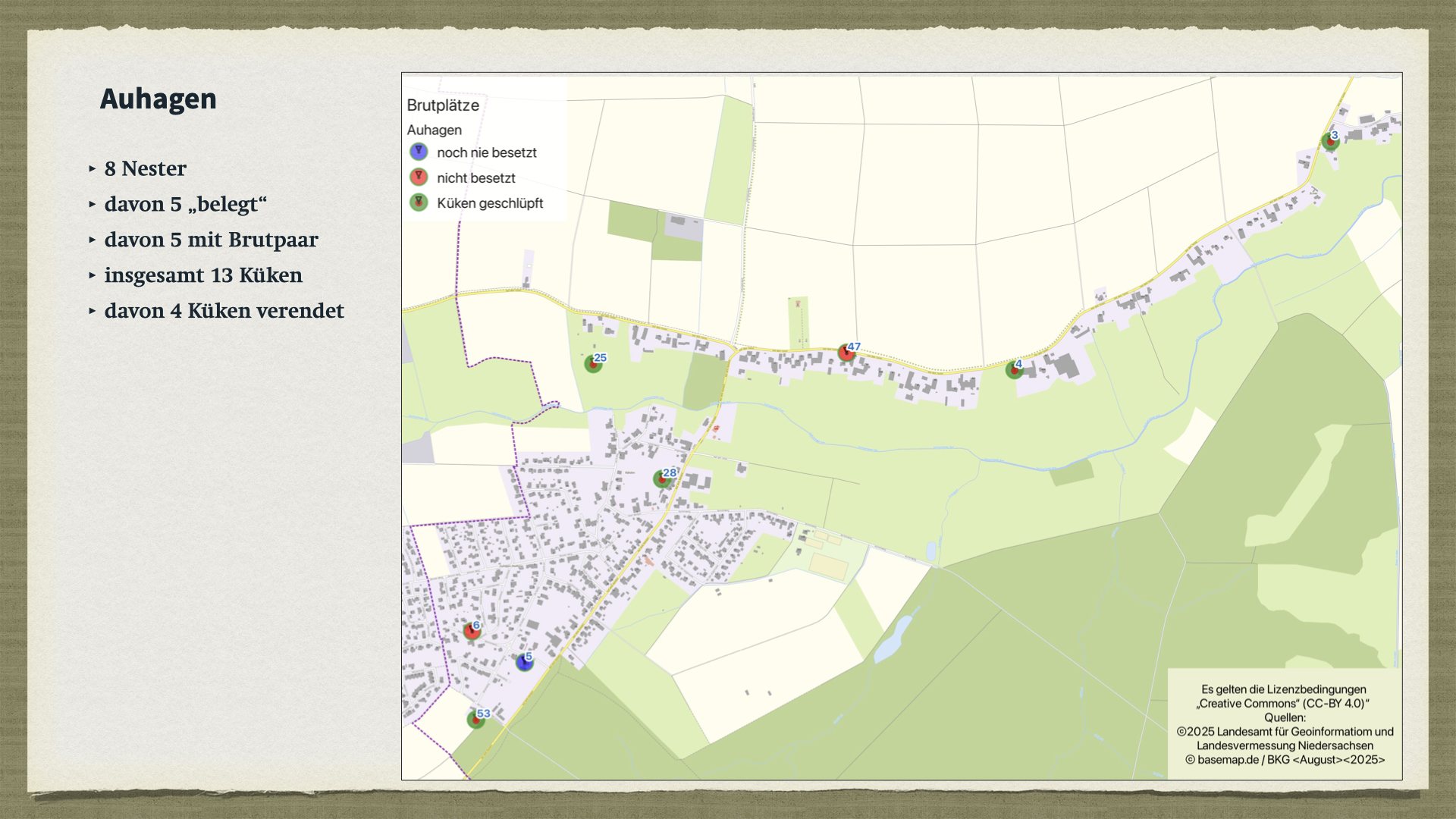Click red nest marker 6
Screen dimensions: 1456x819
click(x=472, y=631)
